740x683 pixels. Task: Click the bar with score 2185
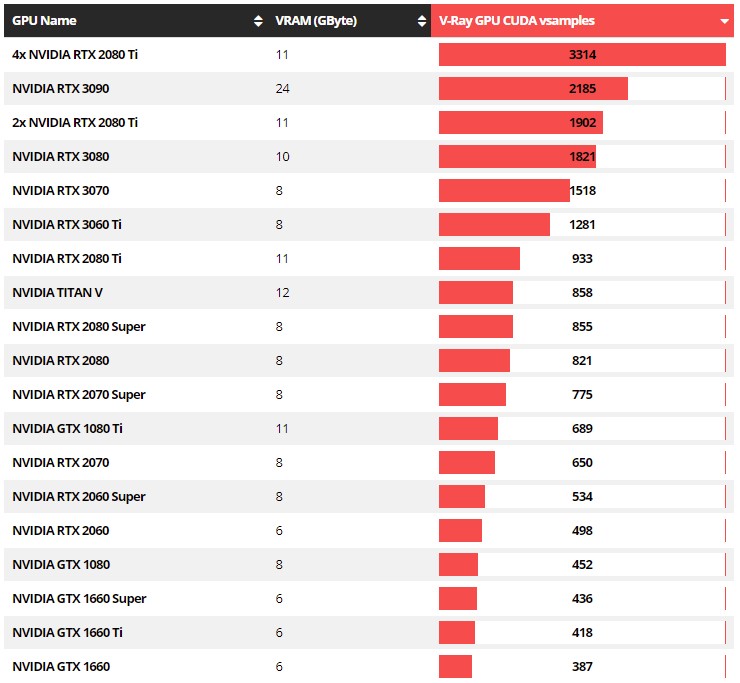pos(533,88)
